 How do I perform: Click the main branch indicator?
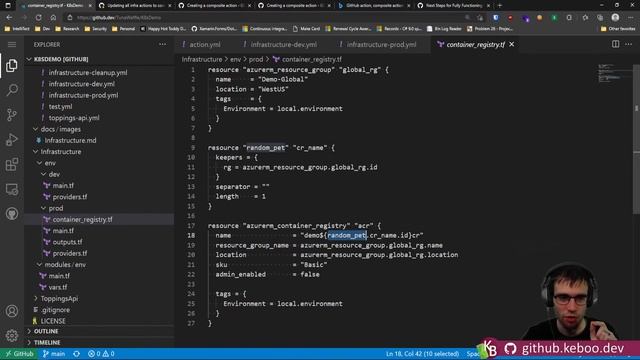coord(54,354)
